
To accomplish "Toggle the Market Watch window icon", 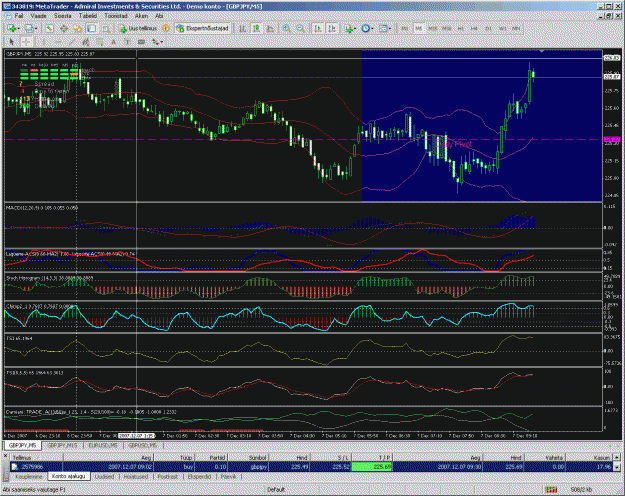I will click(49, 28).
